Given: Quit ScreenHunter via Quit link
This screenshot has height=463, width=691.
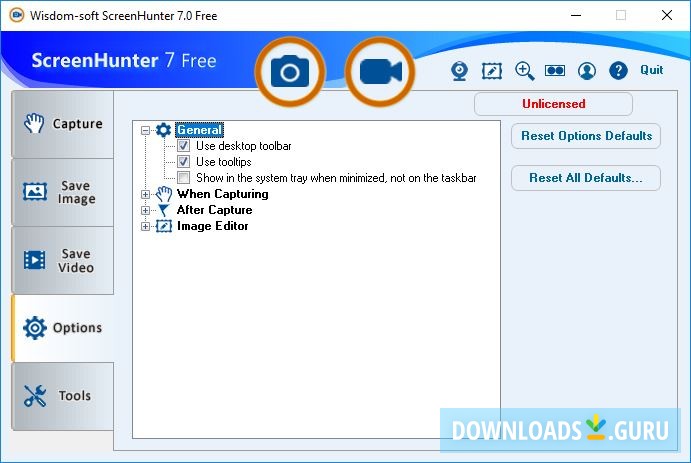Looking at the screenshot, I should click(651, 70).
